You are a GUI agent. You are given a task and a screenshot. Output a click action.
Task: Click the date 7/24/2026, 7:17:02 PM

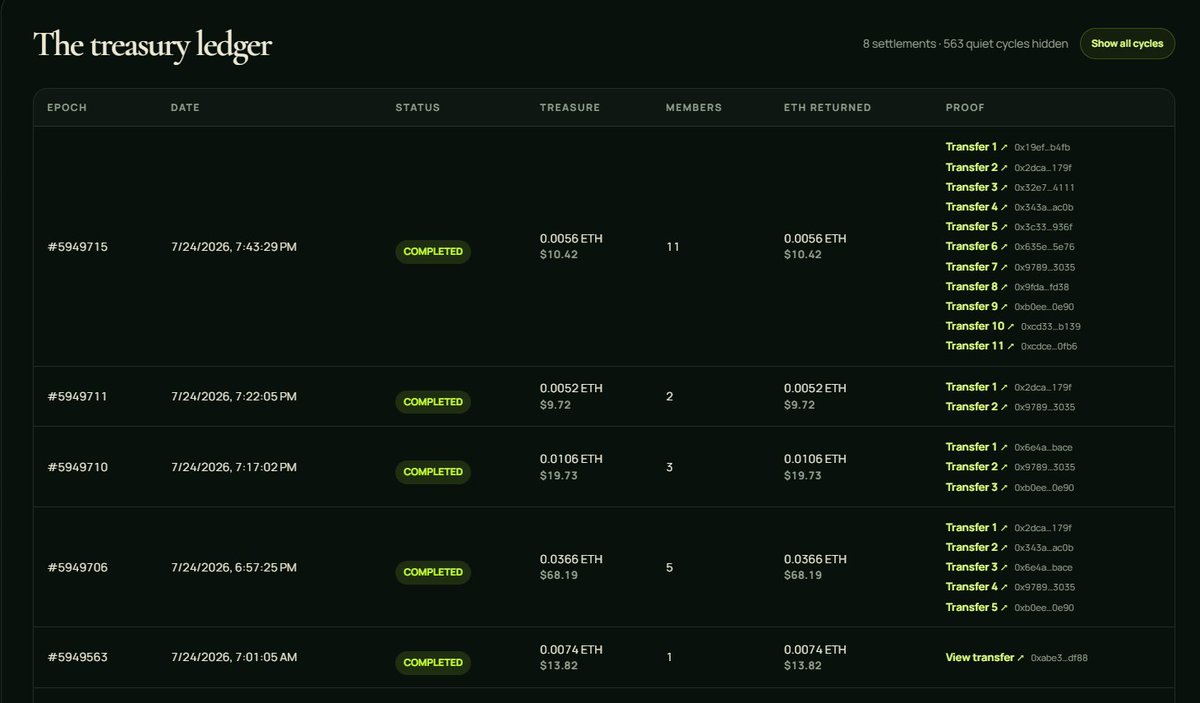[234, 467]
